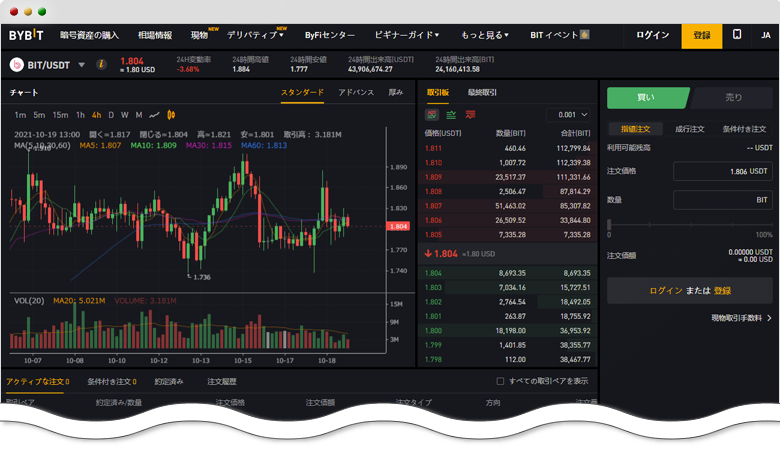The width and height of the screenshot is (780, 470).
Task: Select ask price 1.811 row
Action: tap(507, 148)
